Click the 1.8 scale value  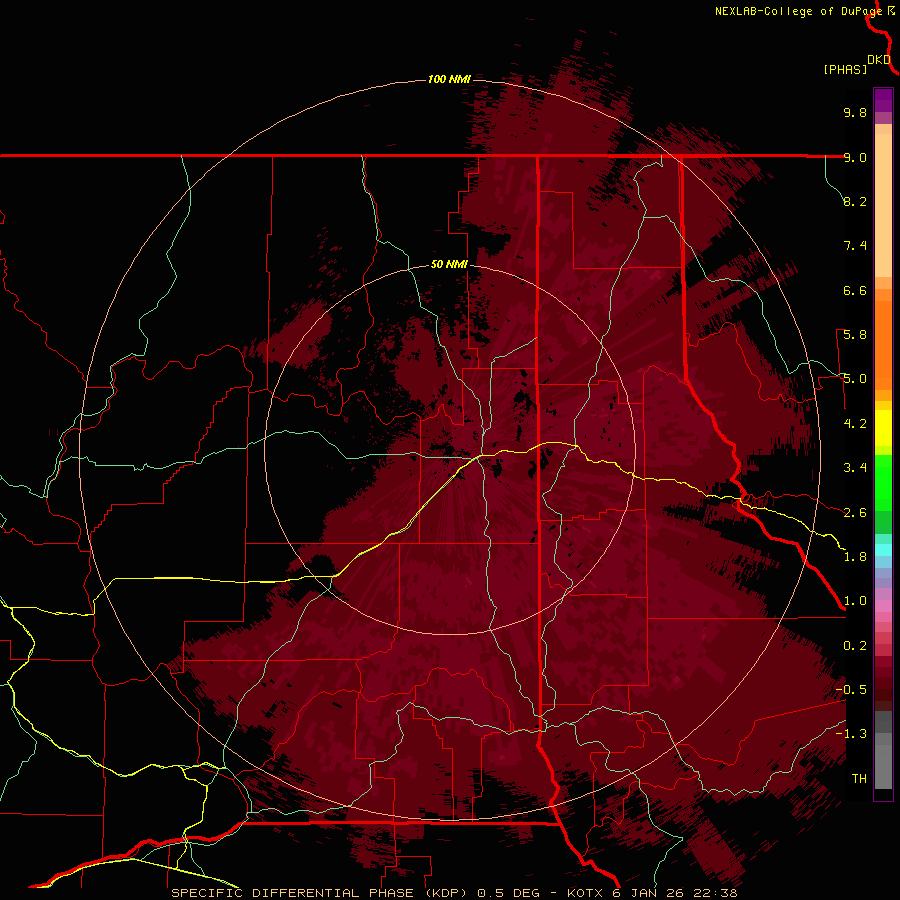pos(855,557)
